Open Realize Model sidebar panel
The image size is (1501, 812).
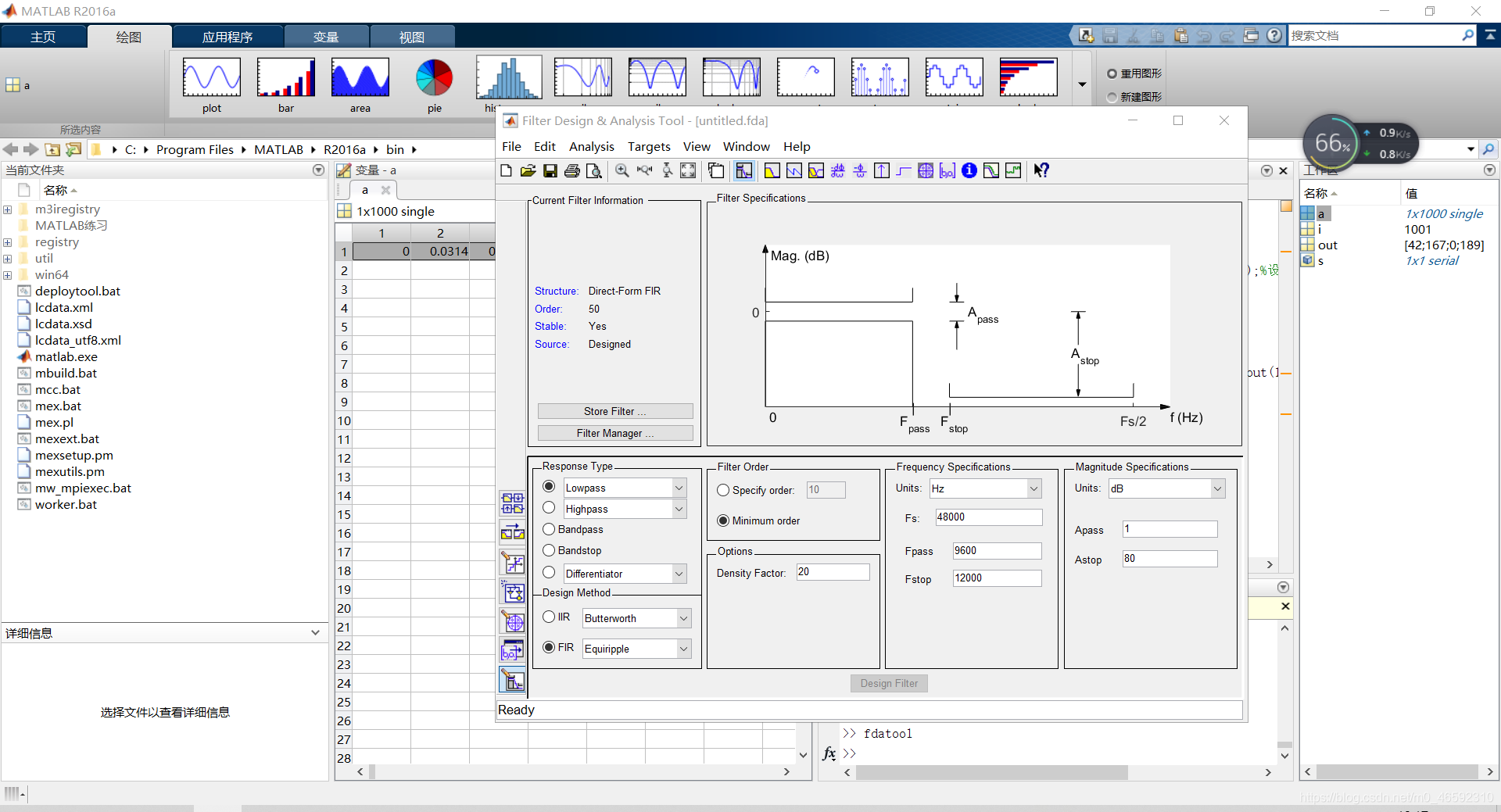click(513, 592)
